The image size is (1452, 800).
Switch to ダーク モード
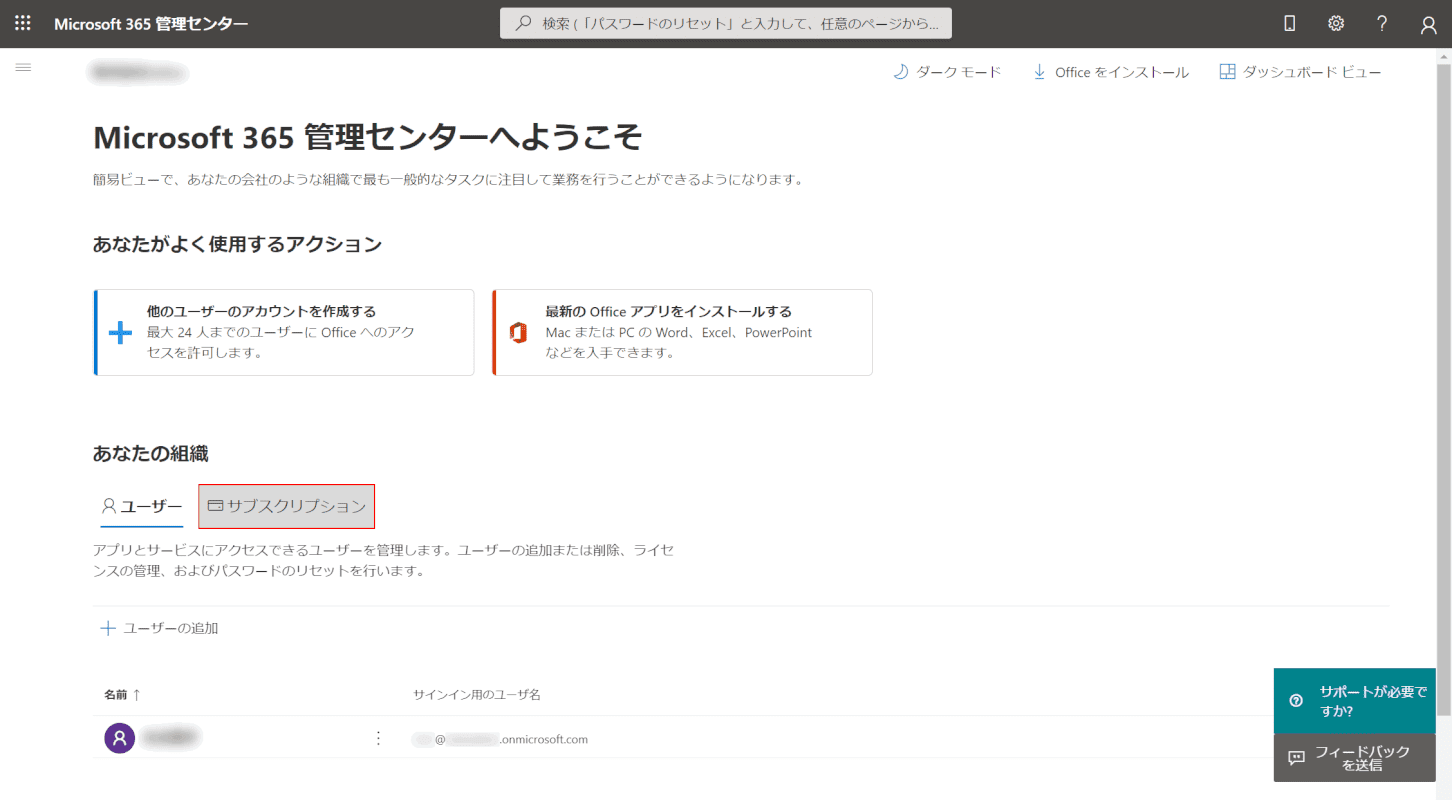pos(947,72)
